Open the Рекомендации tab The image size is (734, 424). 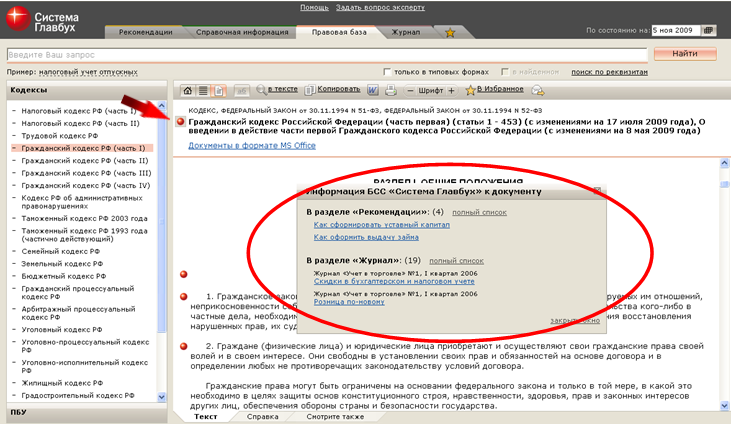146,32
